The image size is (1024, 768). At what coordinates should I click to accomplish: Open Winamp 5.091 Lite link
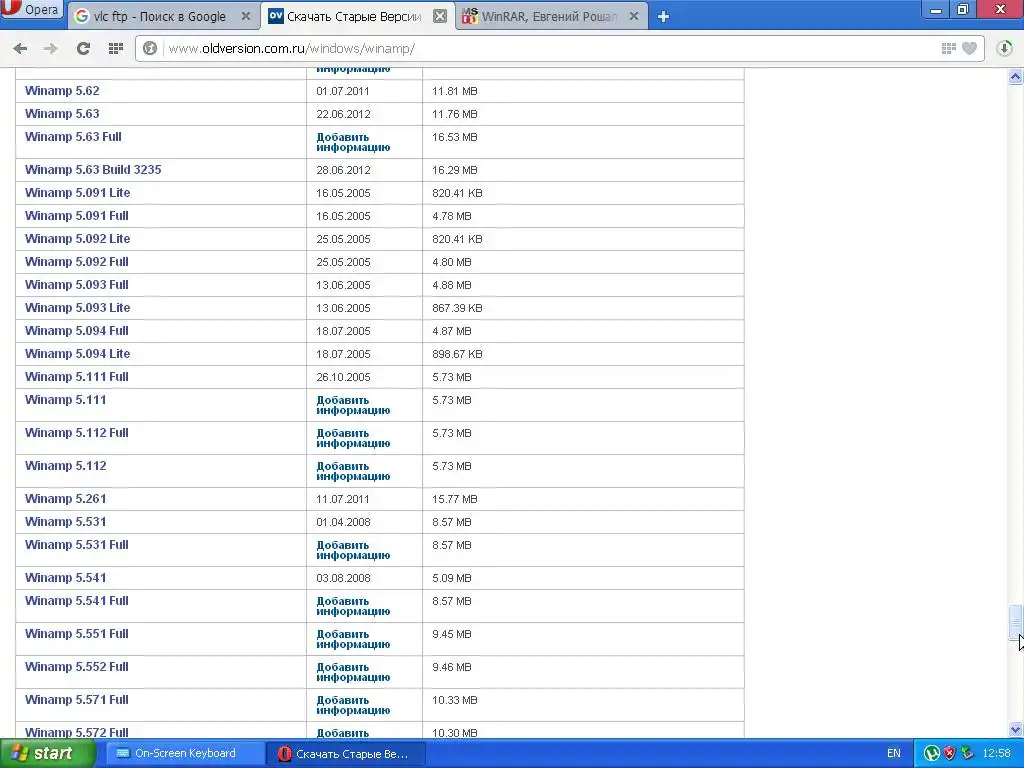coord(77,193)
